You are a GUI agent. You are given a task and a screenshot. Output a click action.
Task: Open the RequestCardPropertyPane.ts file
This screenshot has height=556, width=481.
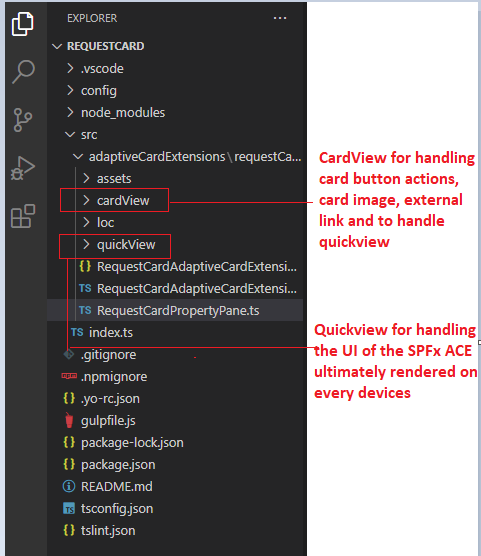(178, 311)
